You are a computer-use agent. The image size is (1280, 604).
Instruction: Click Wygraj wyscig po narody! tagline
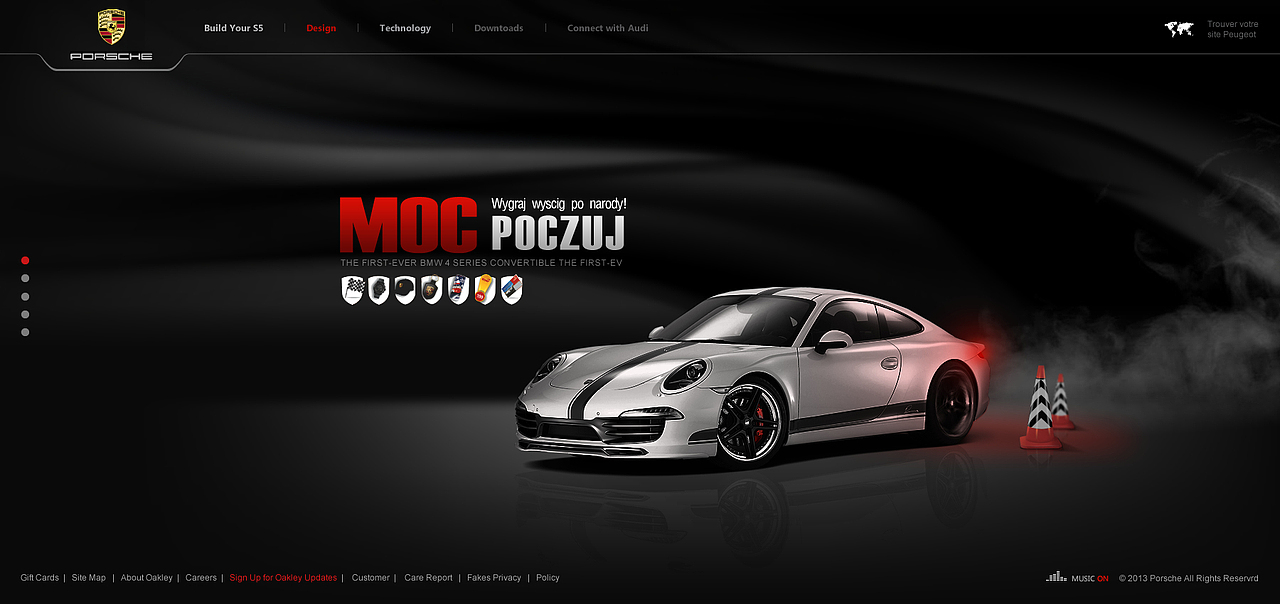point(559,204)
